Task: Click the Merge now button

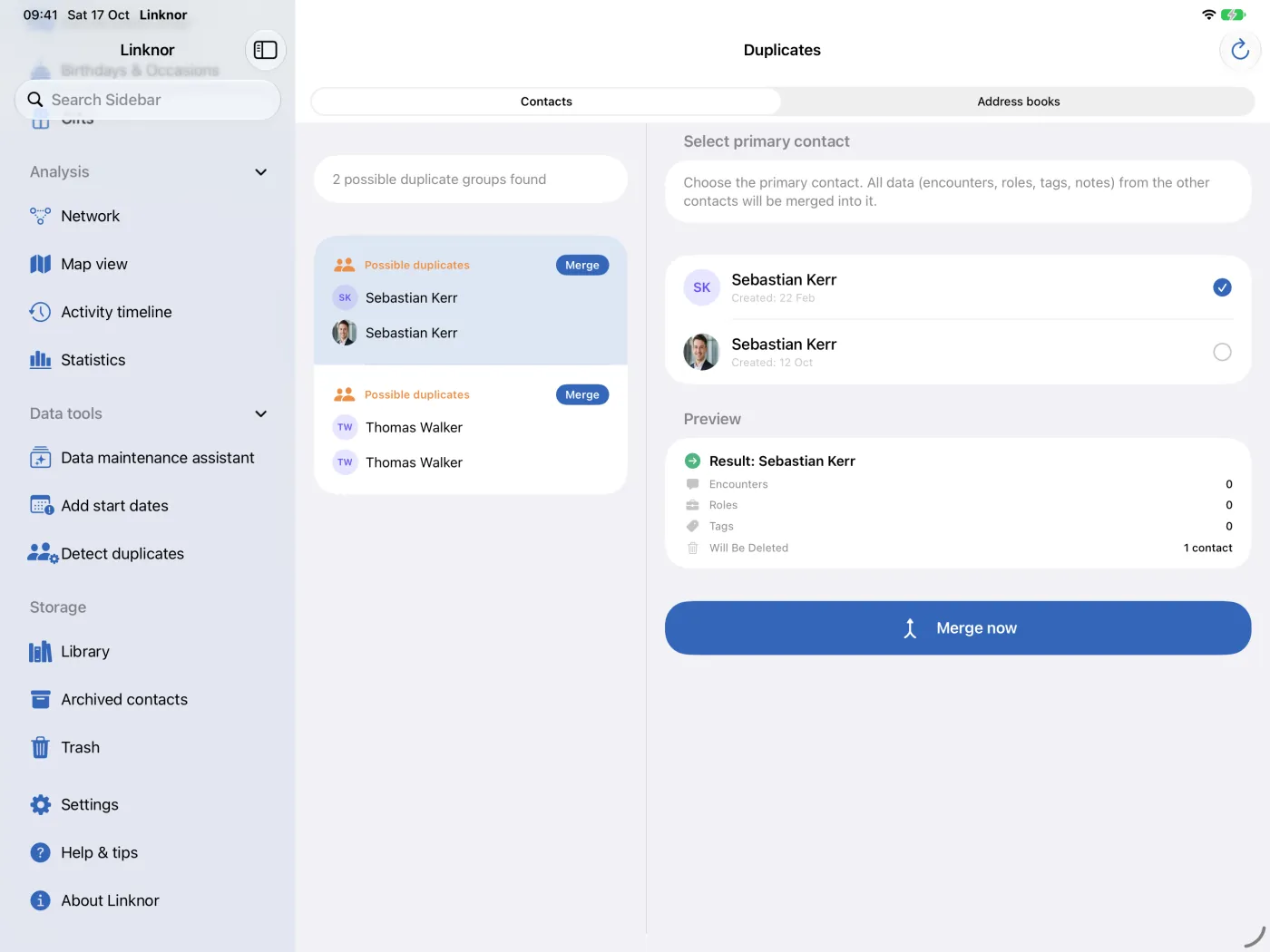Action: [x=958, y=628]
